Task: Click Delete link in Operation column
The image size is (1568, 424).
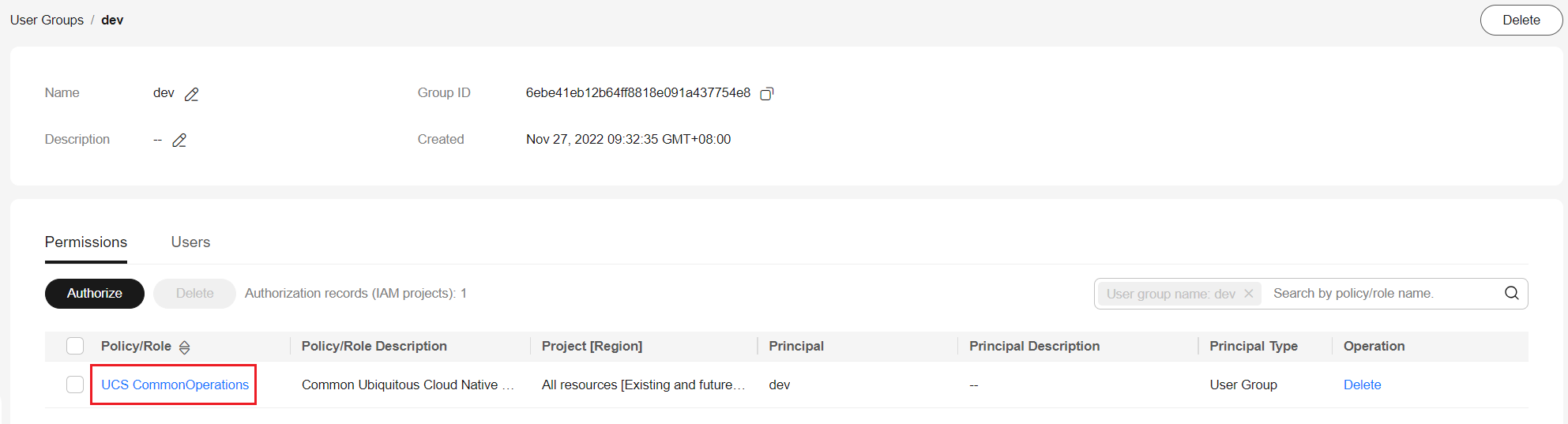Action: click(1362, 385)
